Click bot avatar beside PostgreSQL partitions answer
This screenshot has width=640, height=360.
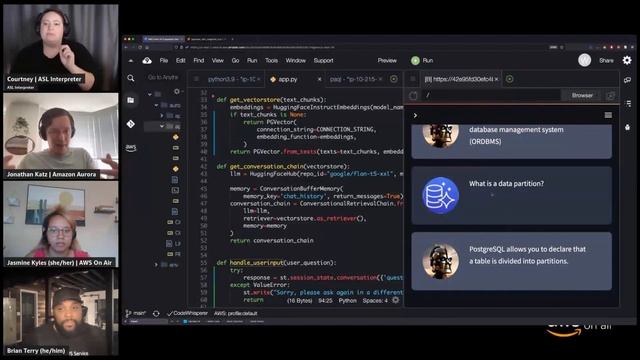point(440,261)
